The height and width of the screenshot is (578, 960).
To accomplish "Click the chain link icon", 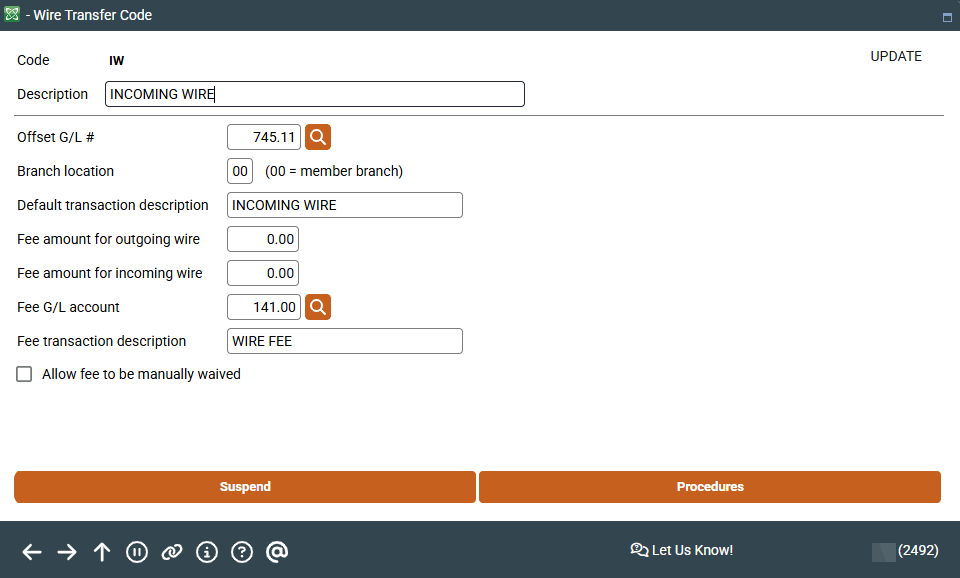I will click(172, 552).
